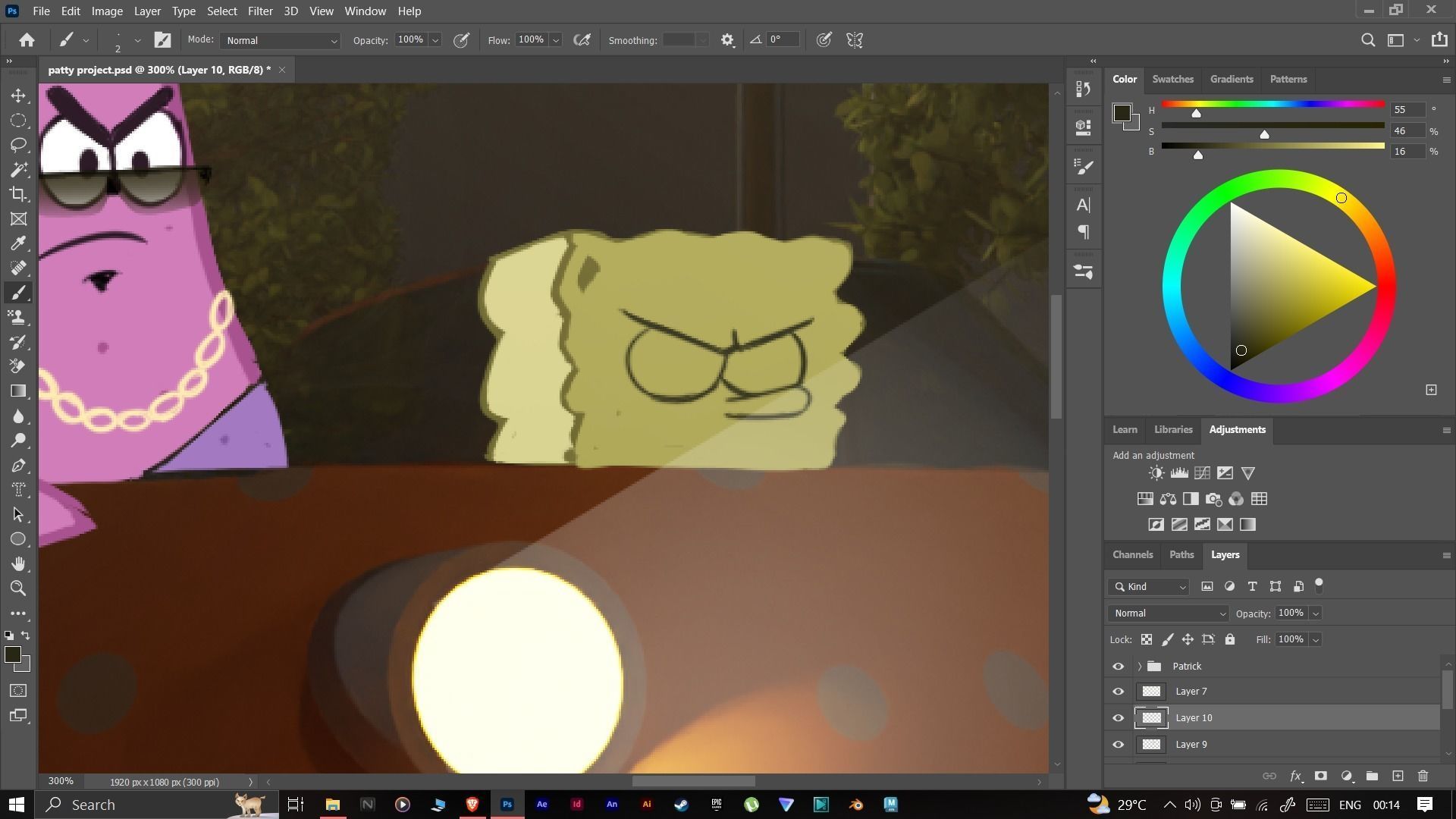Open smoothing options gear
1456x819 pixels.
tap(728, 40)
